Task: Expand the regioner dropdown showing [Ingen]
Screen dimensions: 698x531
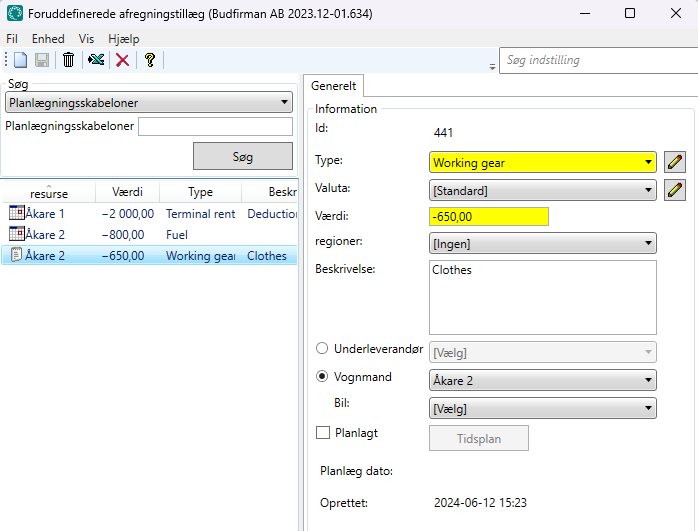Action: 542,243
